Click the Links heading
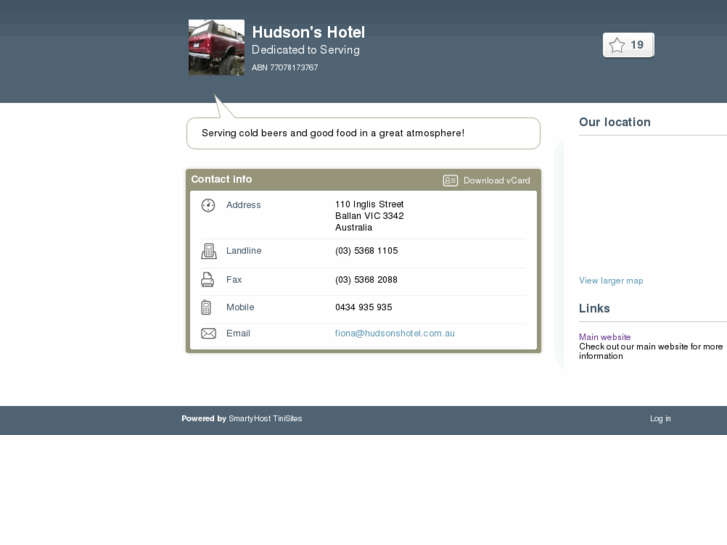The image size is (727, 545). click(594, 308)
